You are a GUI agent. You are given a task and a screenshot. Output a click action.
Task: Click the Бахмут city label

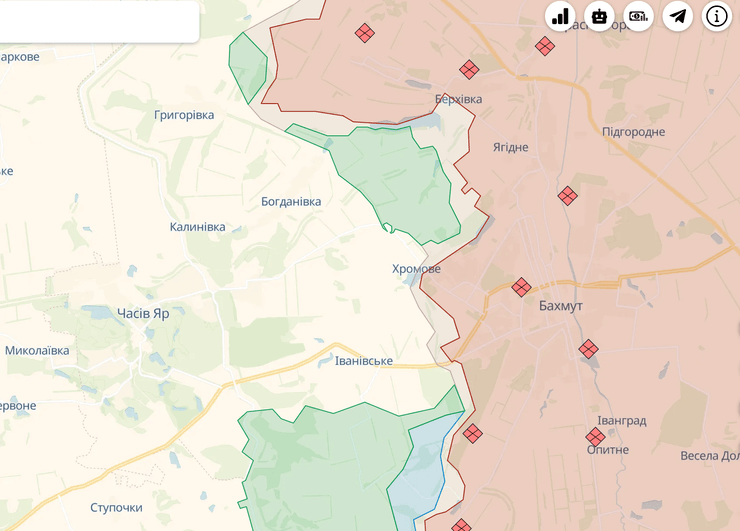(x=560, y=306)
